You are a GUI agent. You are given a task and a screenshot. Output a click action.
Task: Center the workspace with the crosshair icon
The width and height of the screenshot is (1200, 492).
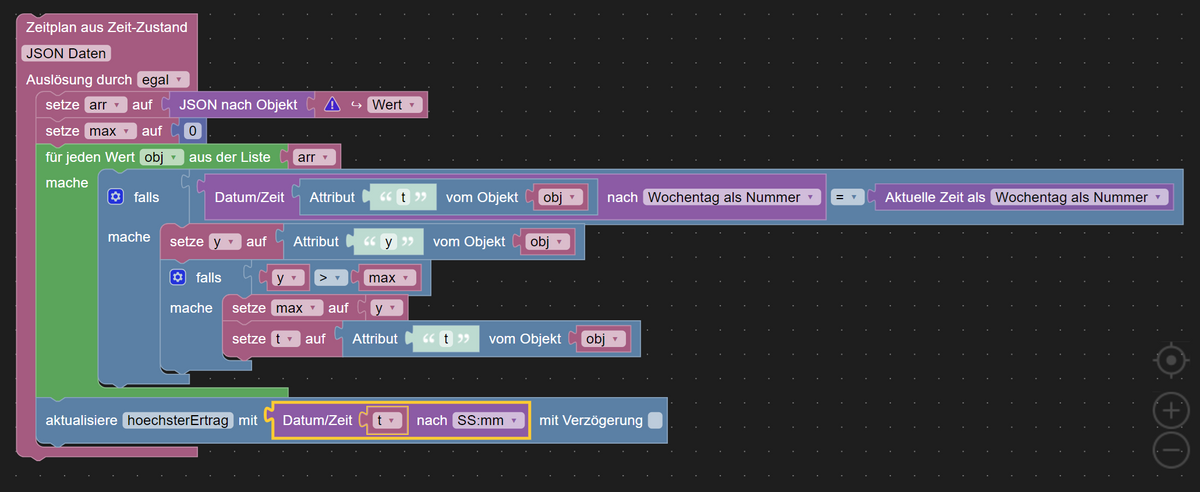[x=1170, y=360]
